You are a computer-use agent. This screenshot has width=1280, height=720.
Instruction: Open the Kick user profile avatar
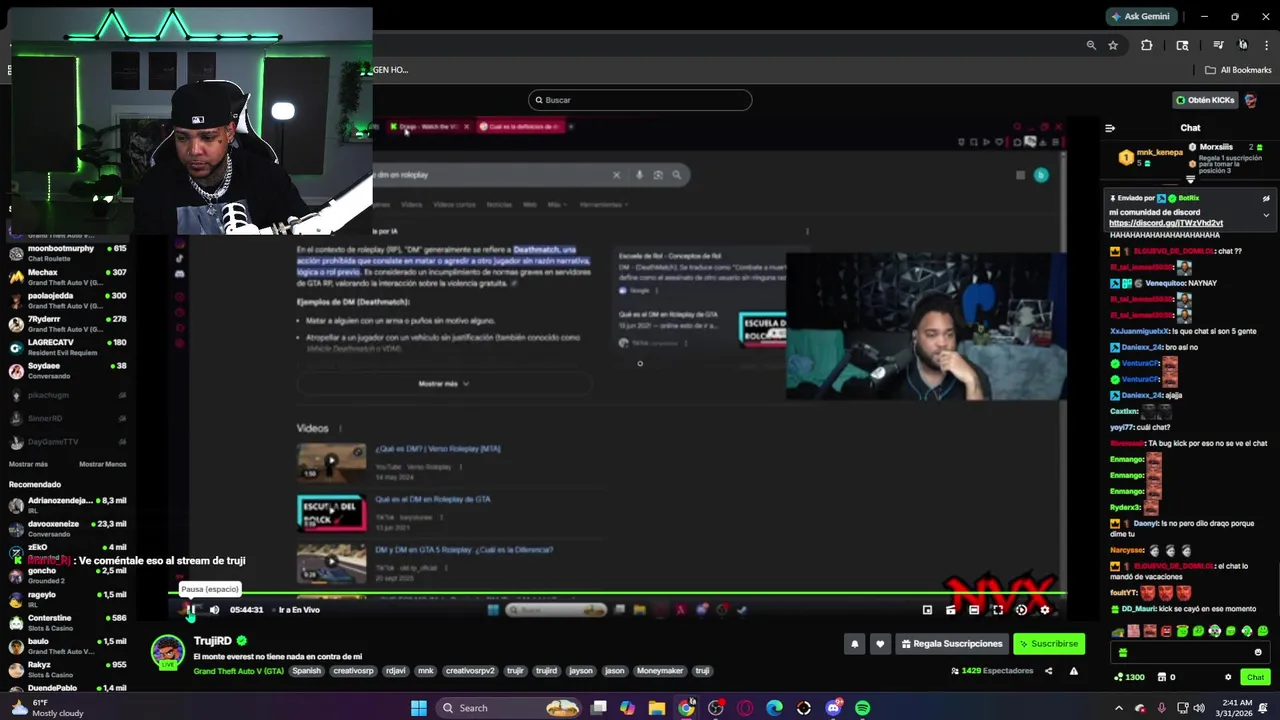[1251, 100]
